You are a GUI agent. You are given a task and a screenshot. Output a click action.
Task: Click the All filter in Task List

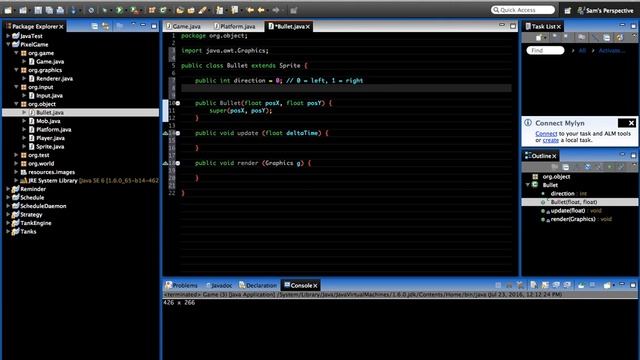click(x=582, y=51)
